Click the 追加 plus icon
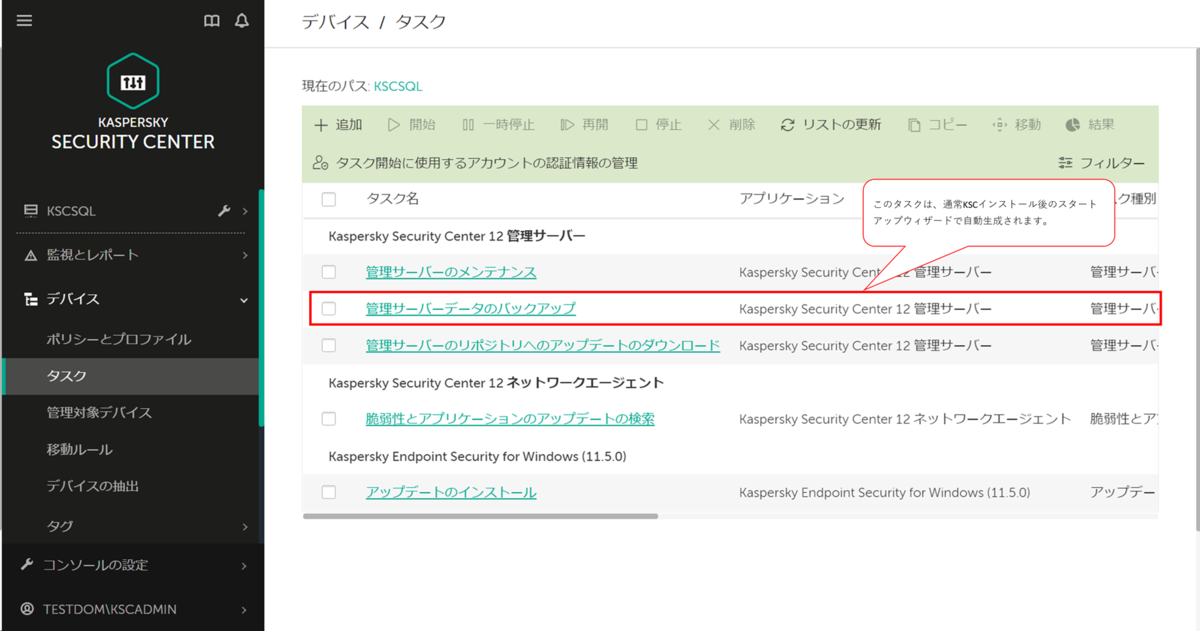Screen dimensions: 1200x631 click(x=321, y=125)
